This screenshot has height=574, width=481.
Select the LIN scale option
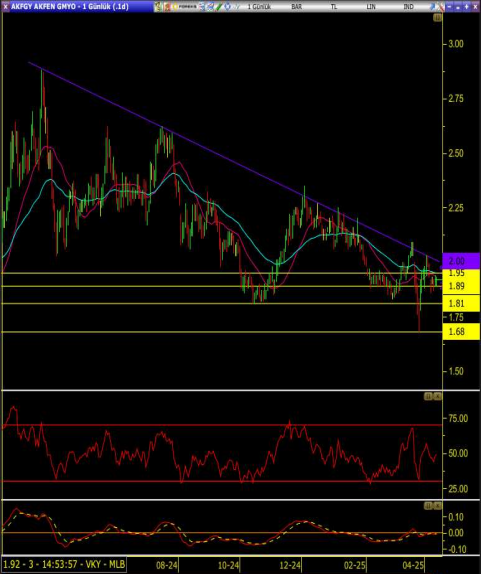point(371,7)
